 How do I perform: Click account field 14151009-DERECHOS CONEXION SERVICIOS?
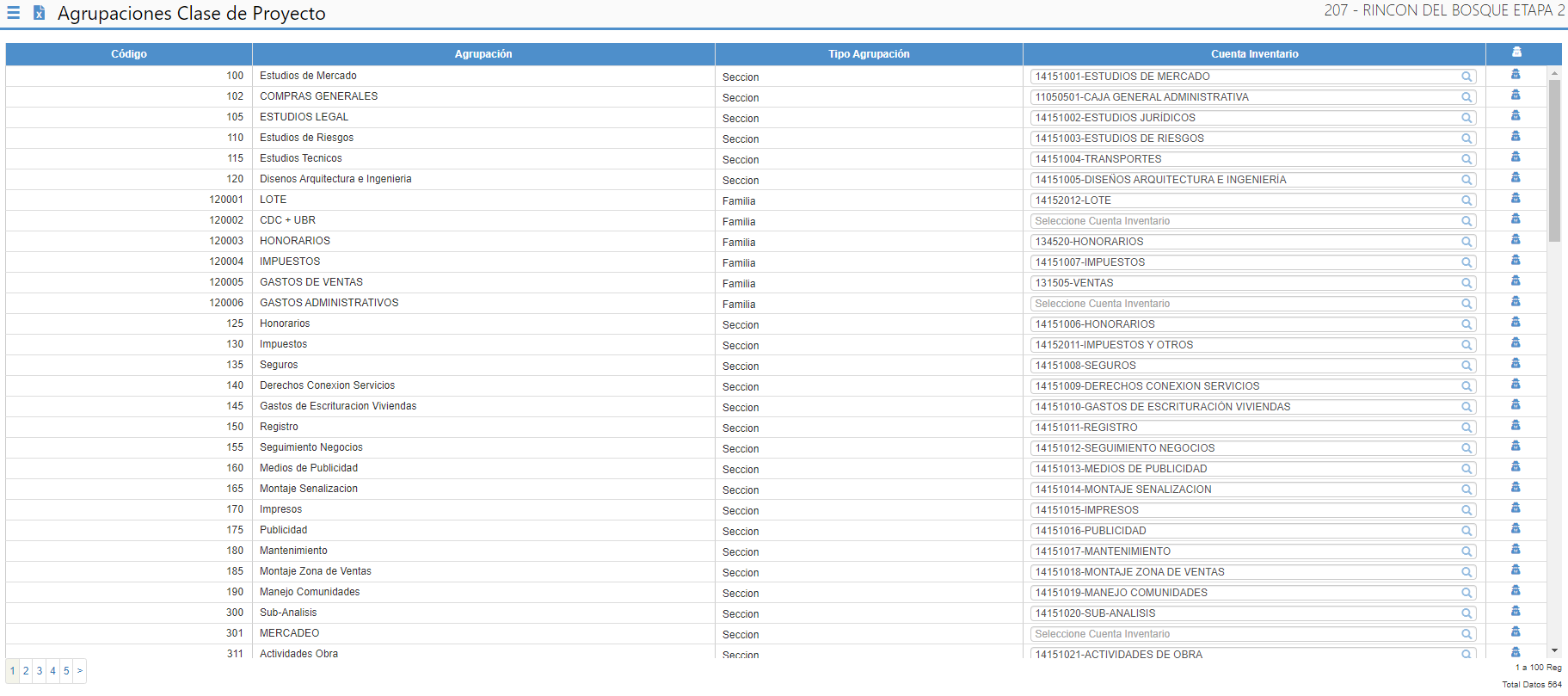click(1253, 386)
